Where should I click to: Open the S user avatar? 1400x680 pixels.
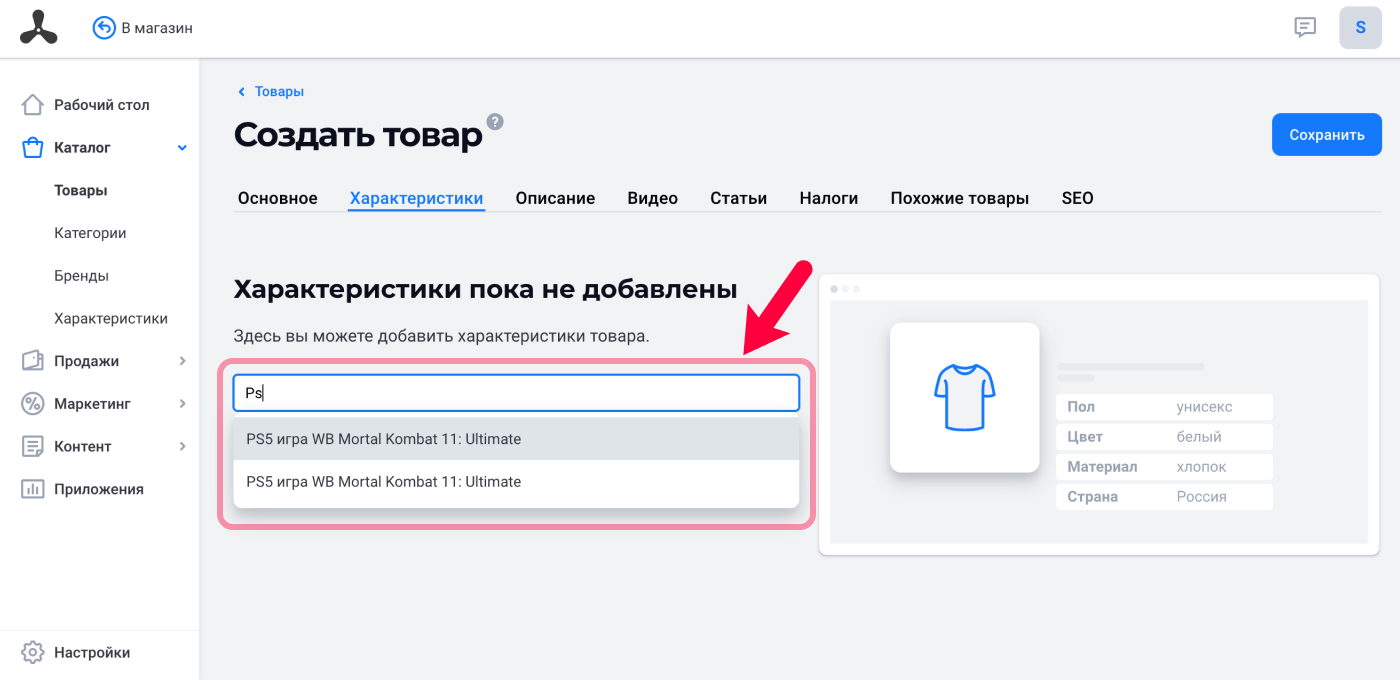tap(1360, 28)
